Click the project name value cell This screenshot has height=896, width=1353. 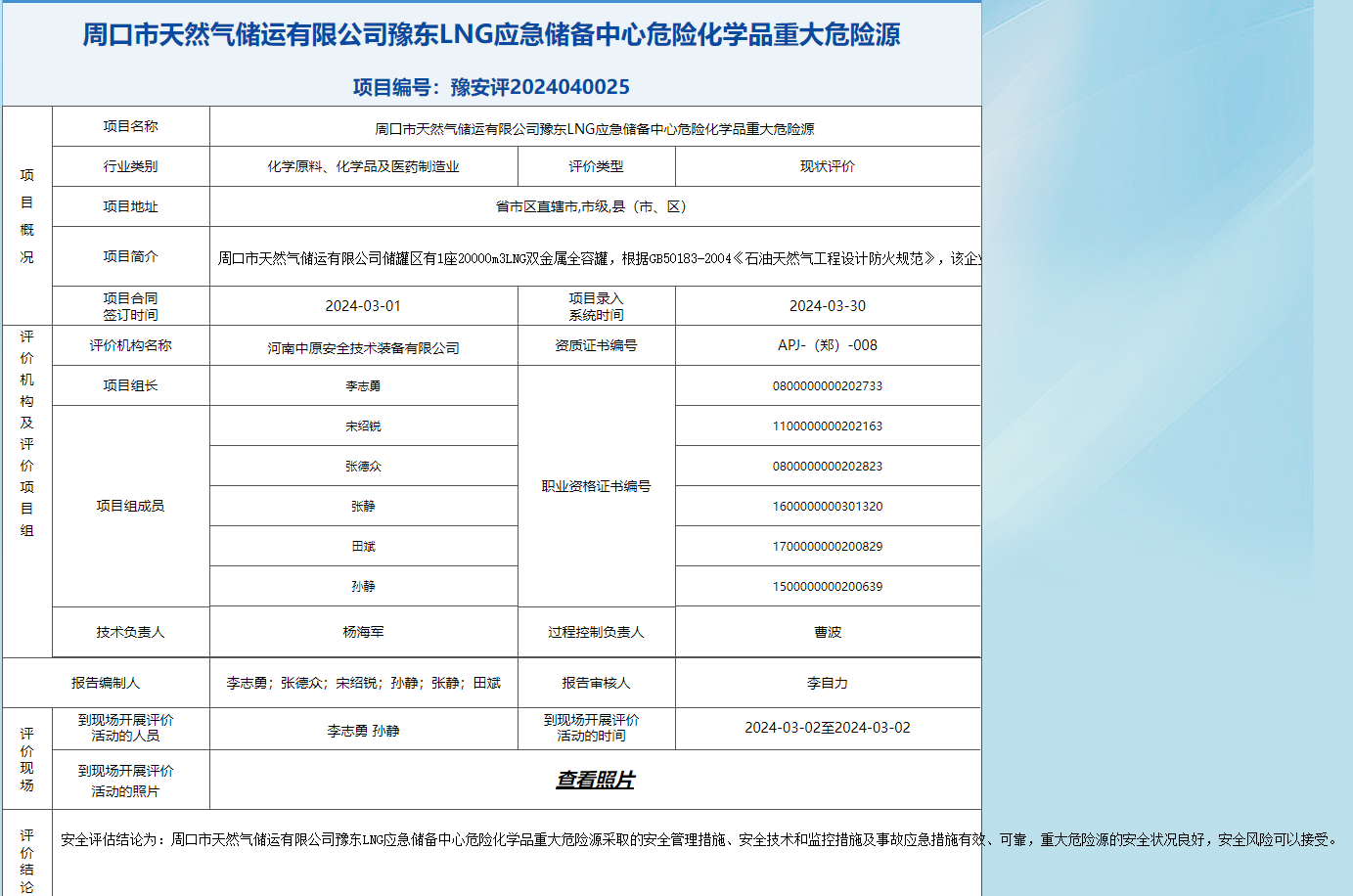coord(595,128)
